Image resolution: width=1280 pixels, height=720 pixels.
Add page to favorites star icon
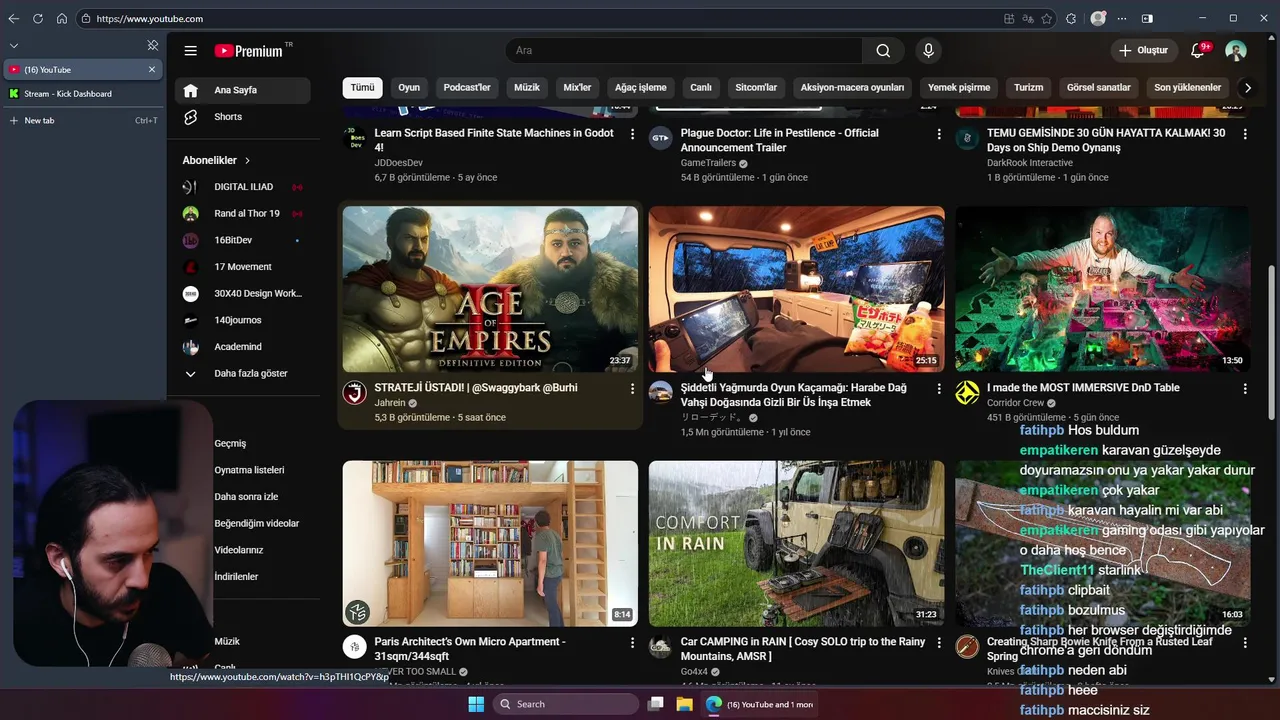click(x=1046, y=18)
